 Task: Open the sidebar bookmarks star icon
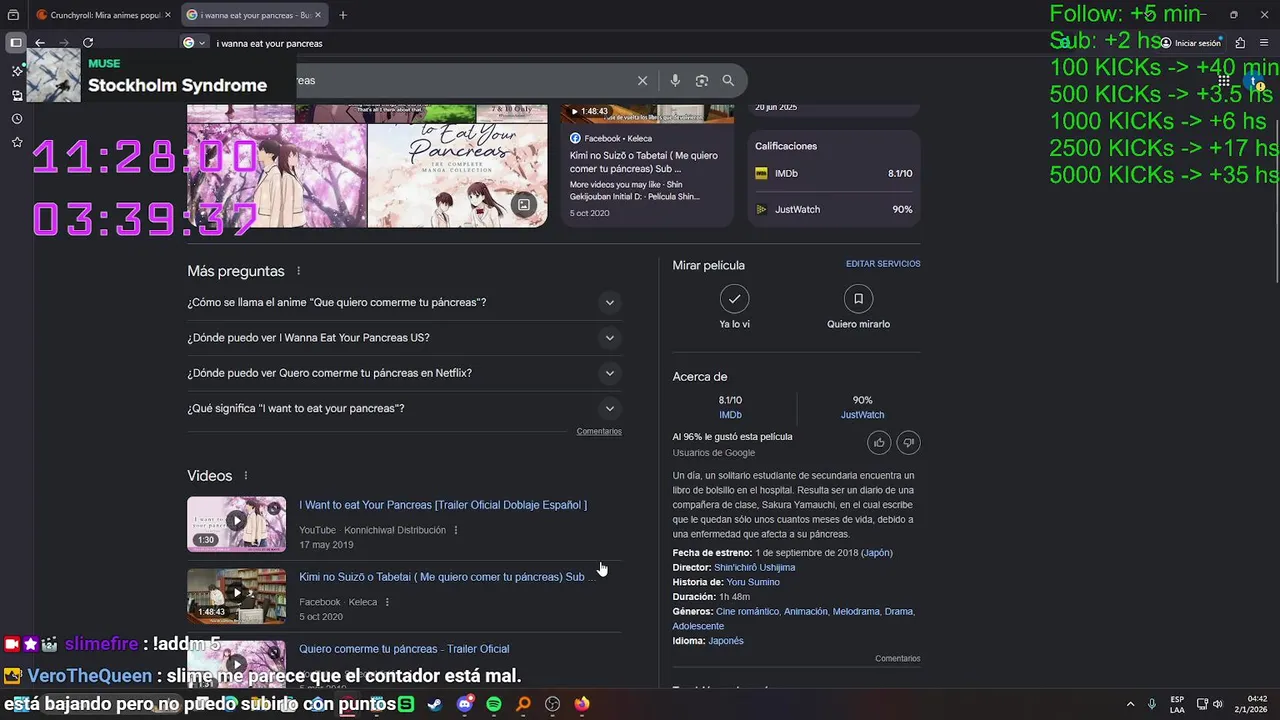pyautogui.click(x=17, y=143)
